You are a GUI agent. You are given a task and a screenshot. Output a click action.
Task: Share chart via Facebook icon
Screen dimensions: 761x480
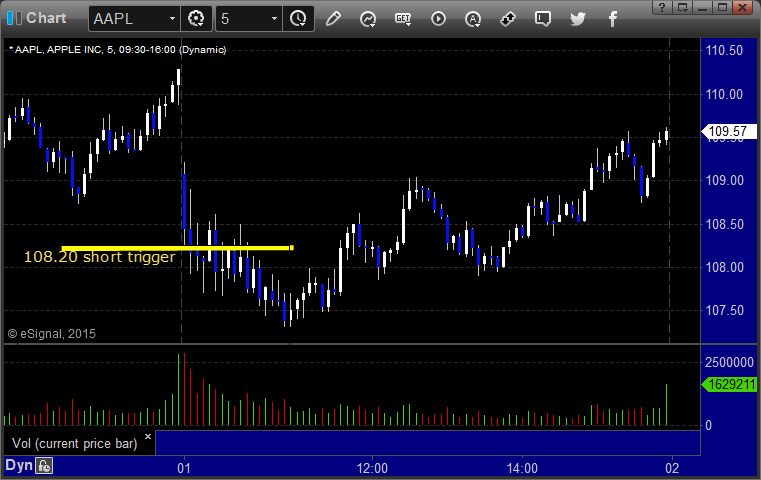click(613, 19)
